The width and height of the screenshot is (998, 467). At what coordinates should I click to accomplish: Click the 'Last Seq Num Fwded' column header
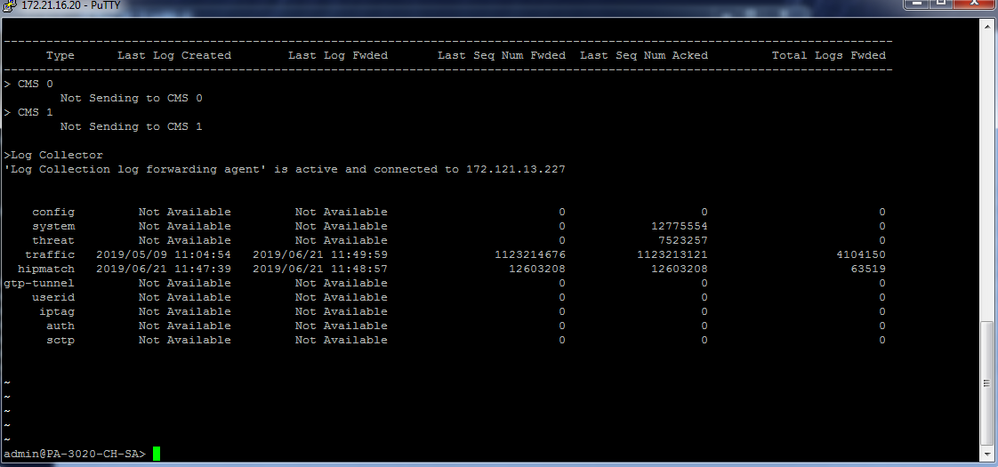502,55
